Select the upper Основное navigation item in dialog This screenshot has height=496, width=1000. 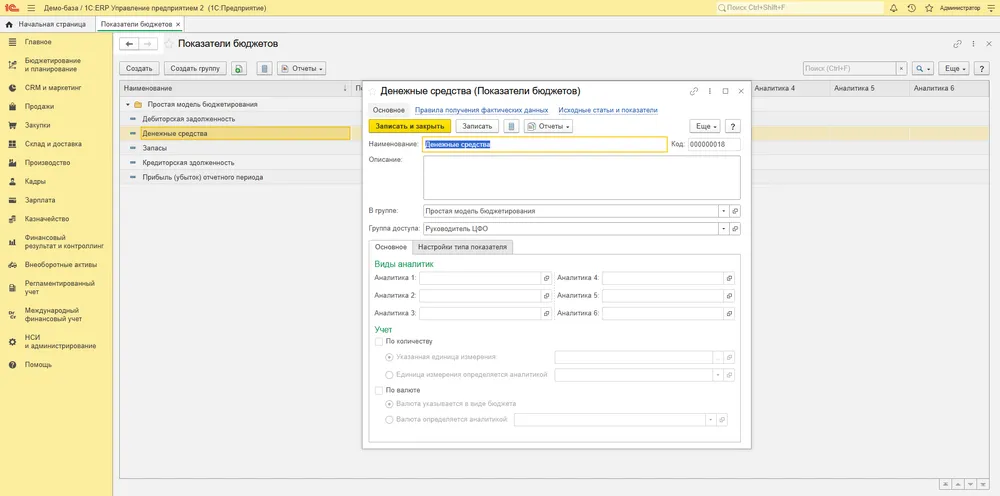[x=389, y=110]
